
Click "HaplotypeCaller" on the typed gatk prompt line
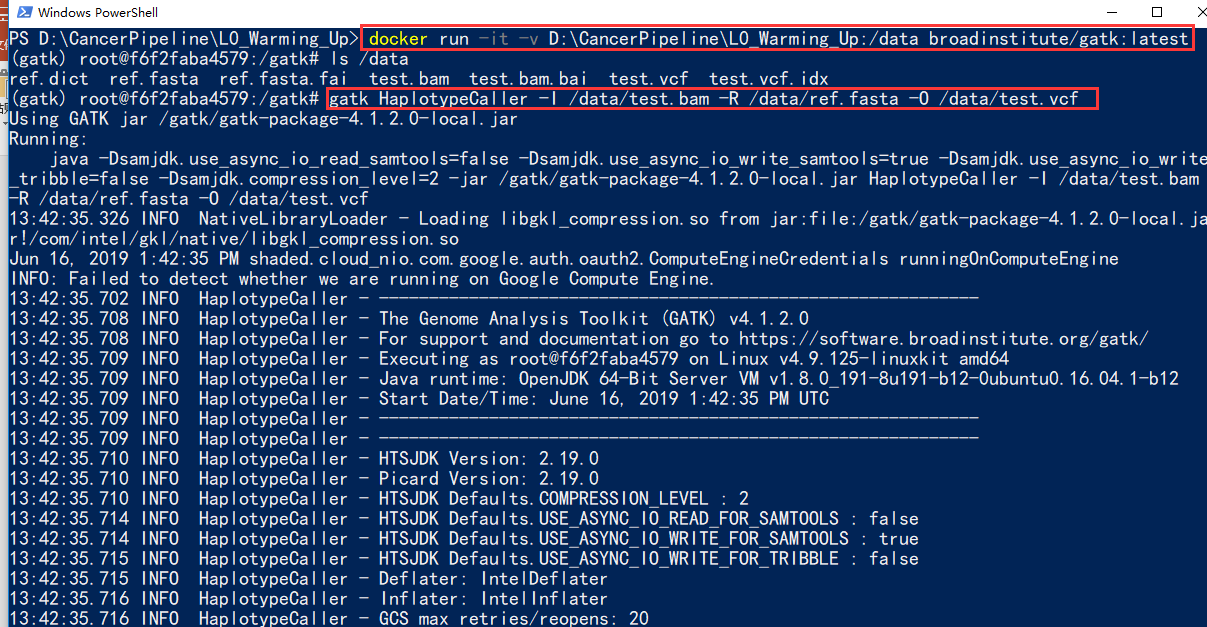pyautogui.click(x=453, y=99)
